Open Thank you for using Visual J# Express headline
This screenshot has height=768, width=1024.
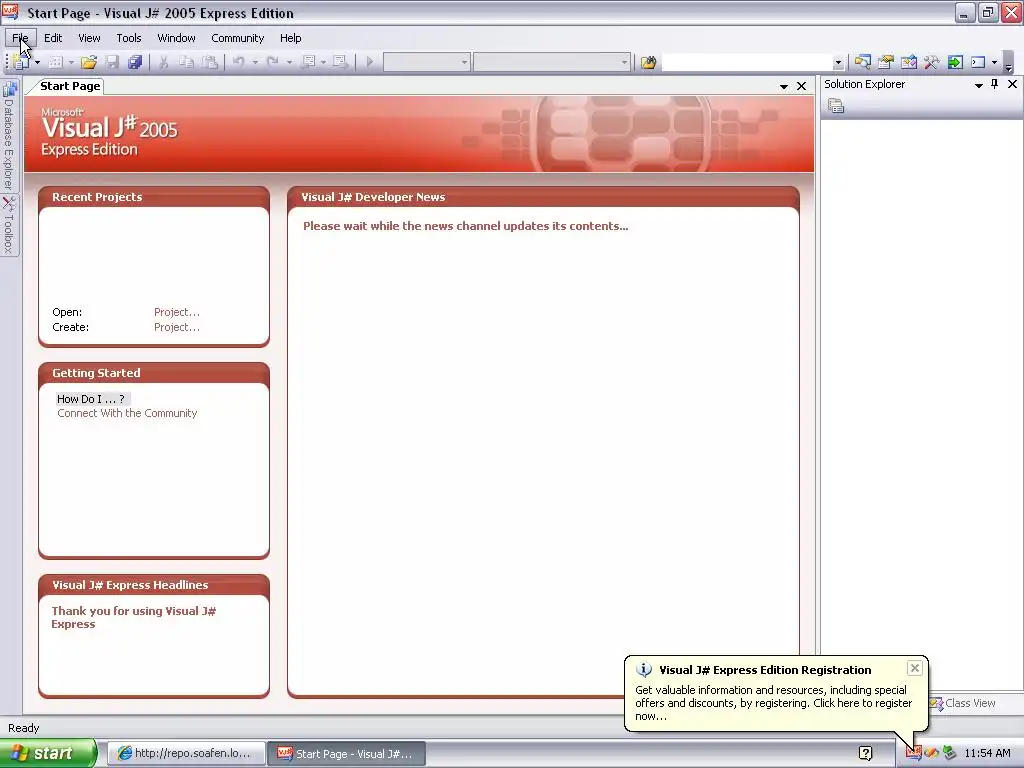[134, 618]
